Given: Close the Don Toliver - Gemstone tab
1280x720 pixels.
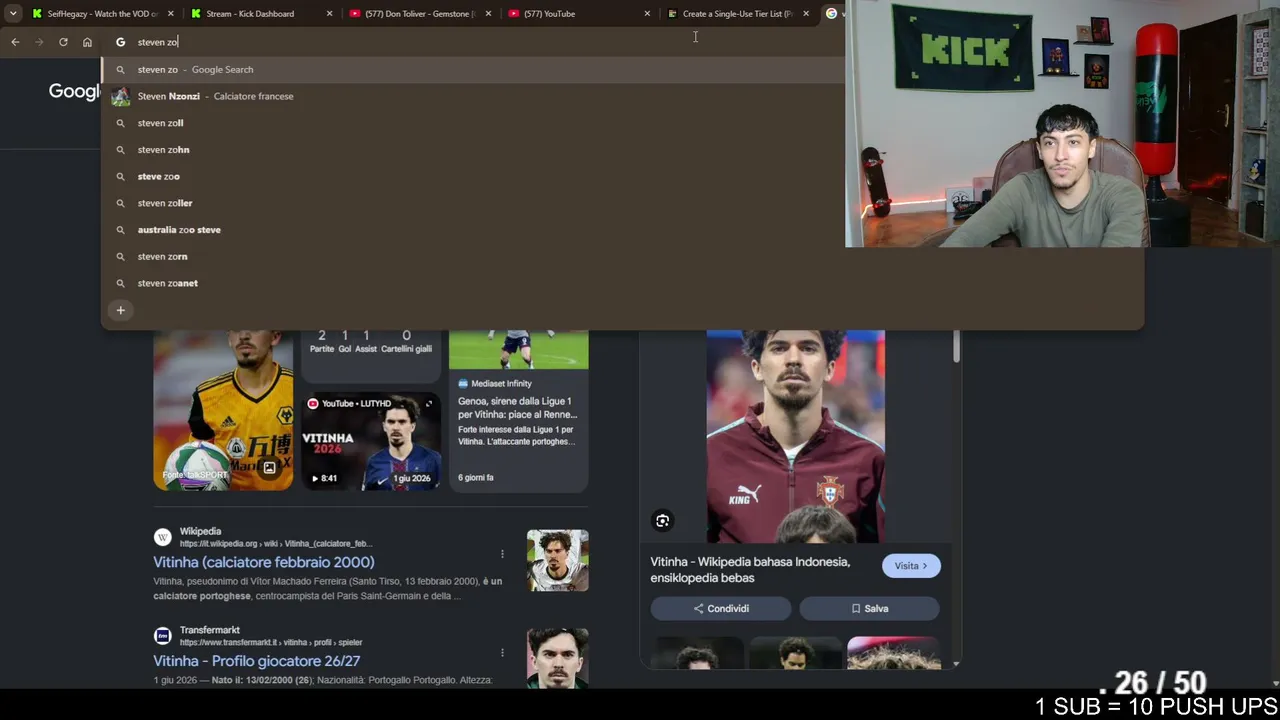Looking at the screenshot, I should pyautogui.click(x=488, y=14).
